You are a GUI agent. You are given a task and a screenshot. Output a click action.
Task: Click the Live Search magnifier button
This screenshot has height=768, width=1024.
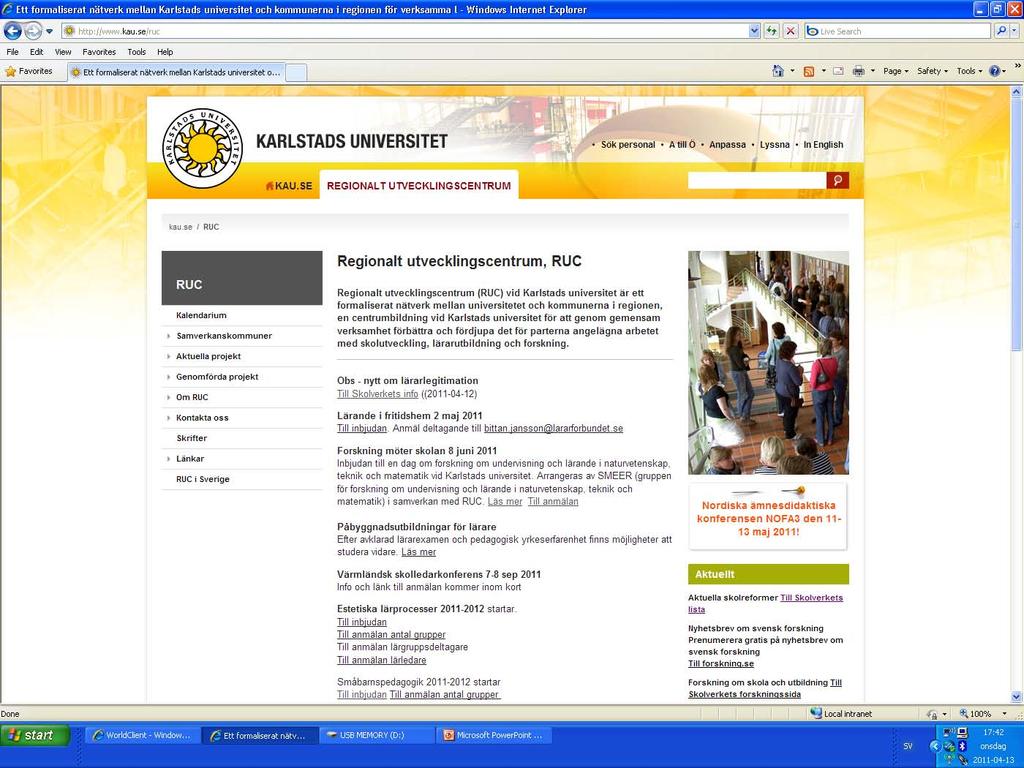[x=1001, y=31]
